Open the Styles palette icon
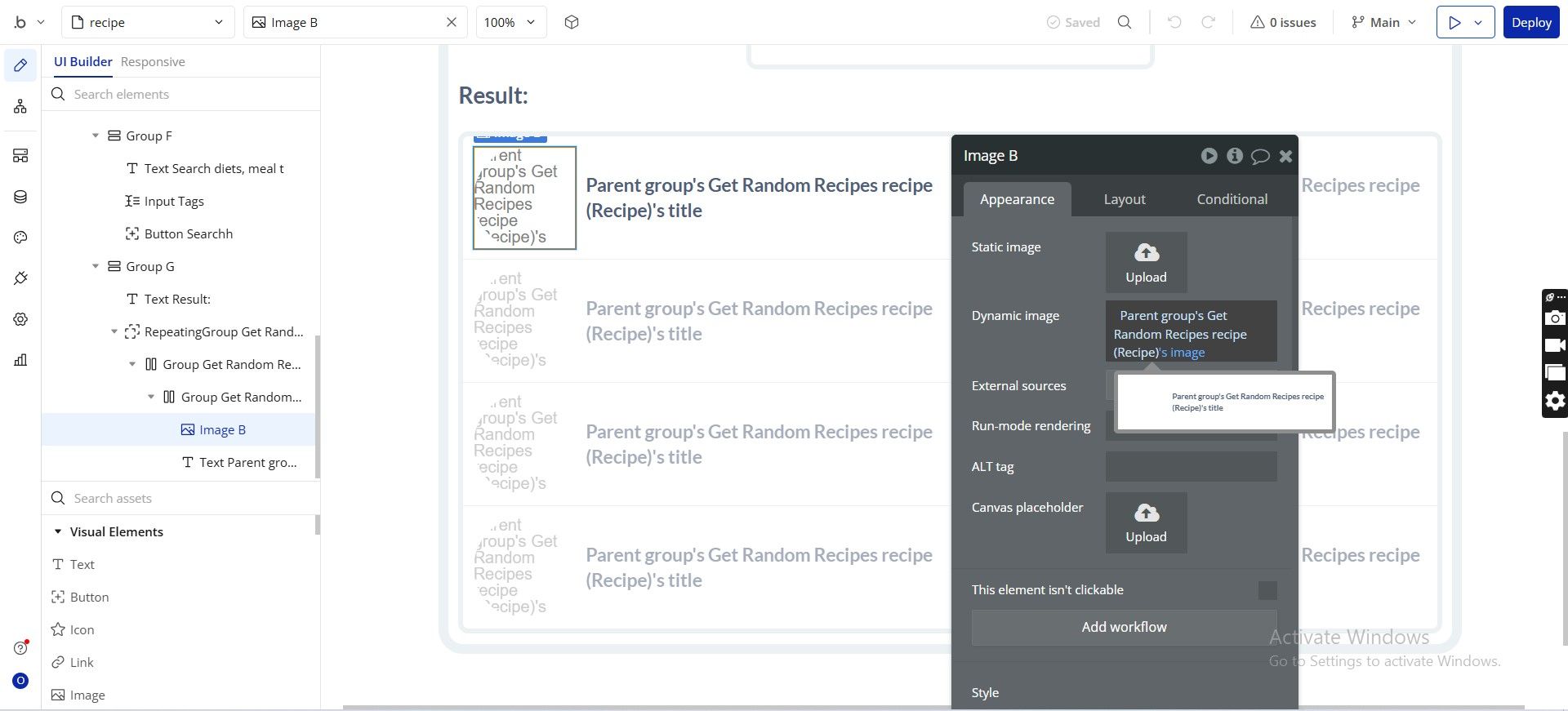1568x711 pixels. 20,238
